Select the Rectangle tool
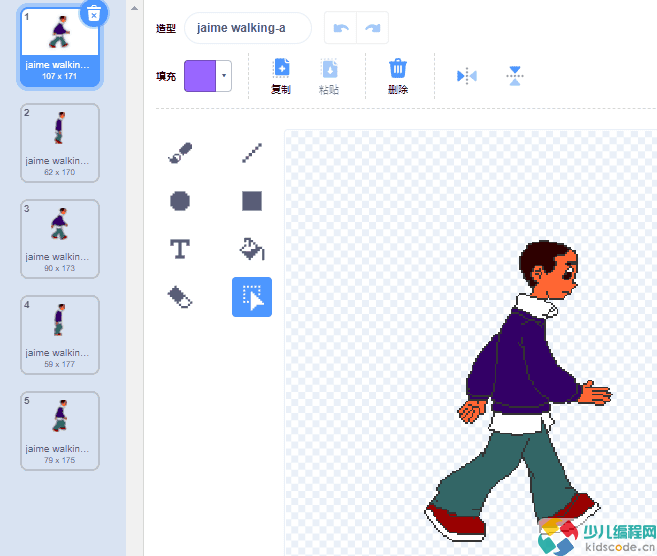Viewport: 657px width, 556px height. point(252,201)
